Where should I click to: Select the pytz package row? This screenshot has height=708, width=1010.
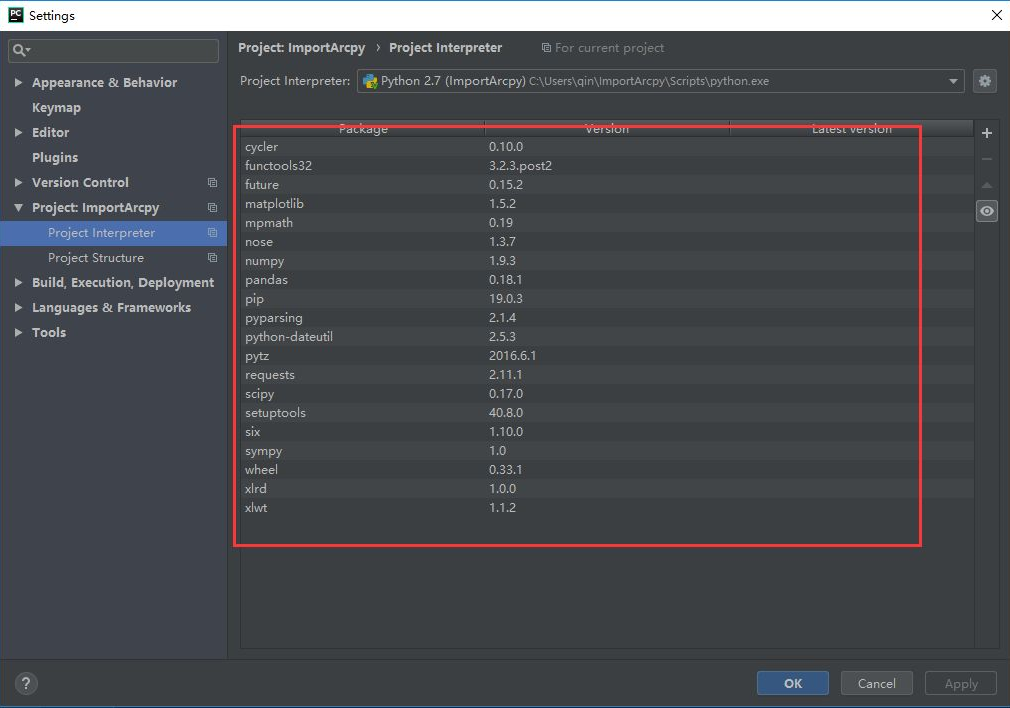(x=607, y=356)
